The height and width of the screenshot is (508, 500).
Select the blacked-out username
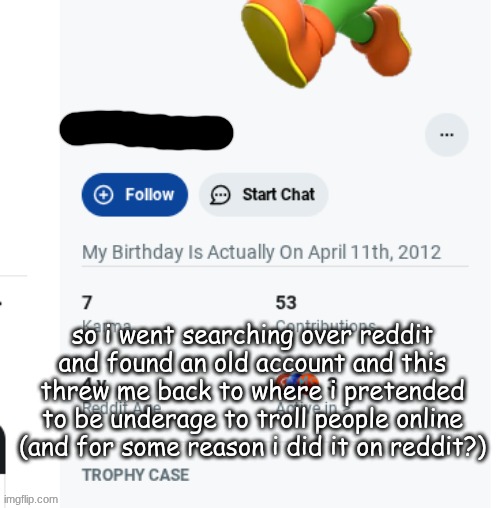(x=146, y=130)
